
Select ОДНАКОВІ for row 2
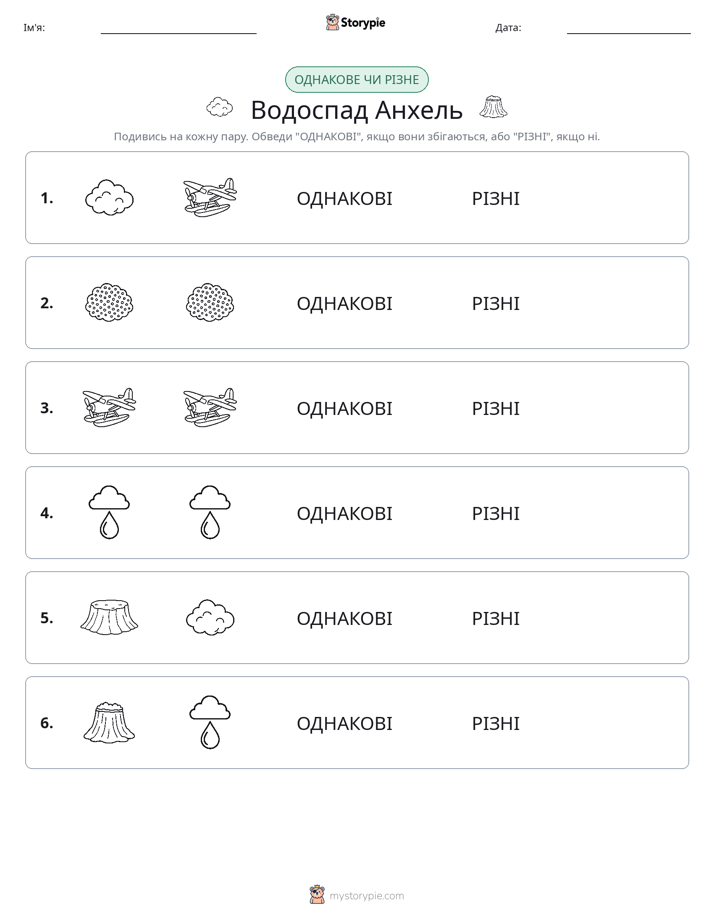[345, 303]
